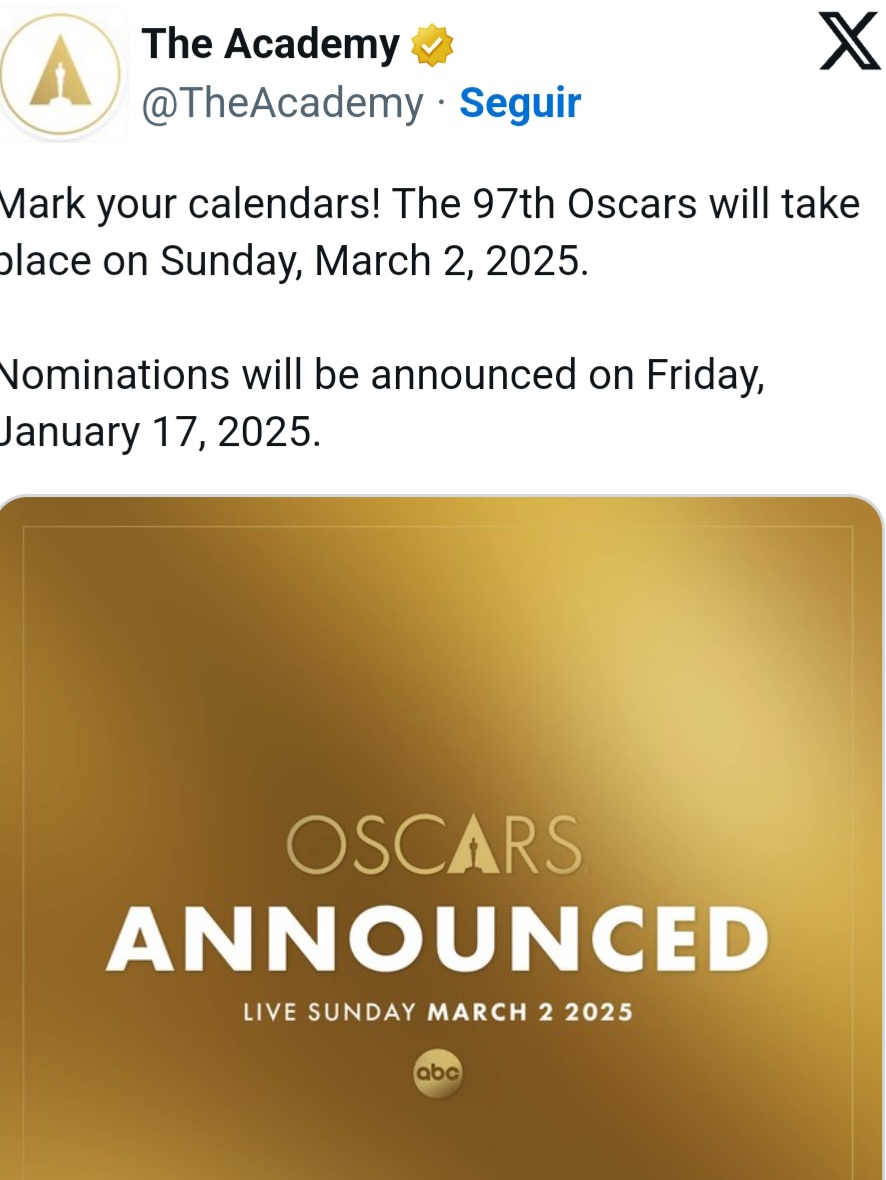Click the large ANNOUNCED headline in the image

437,938
